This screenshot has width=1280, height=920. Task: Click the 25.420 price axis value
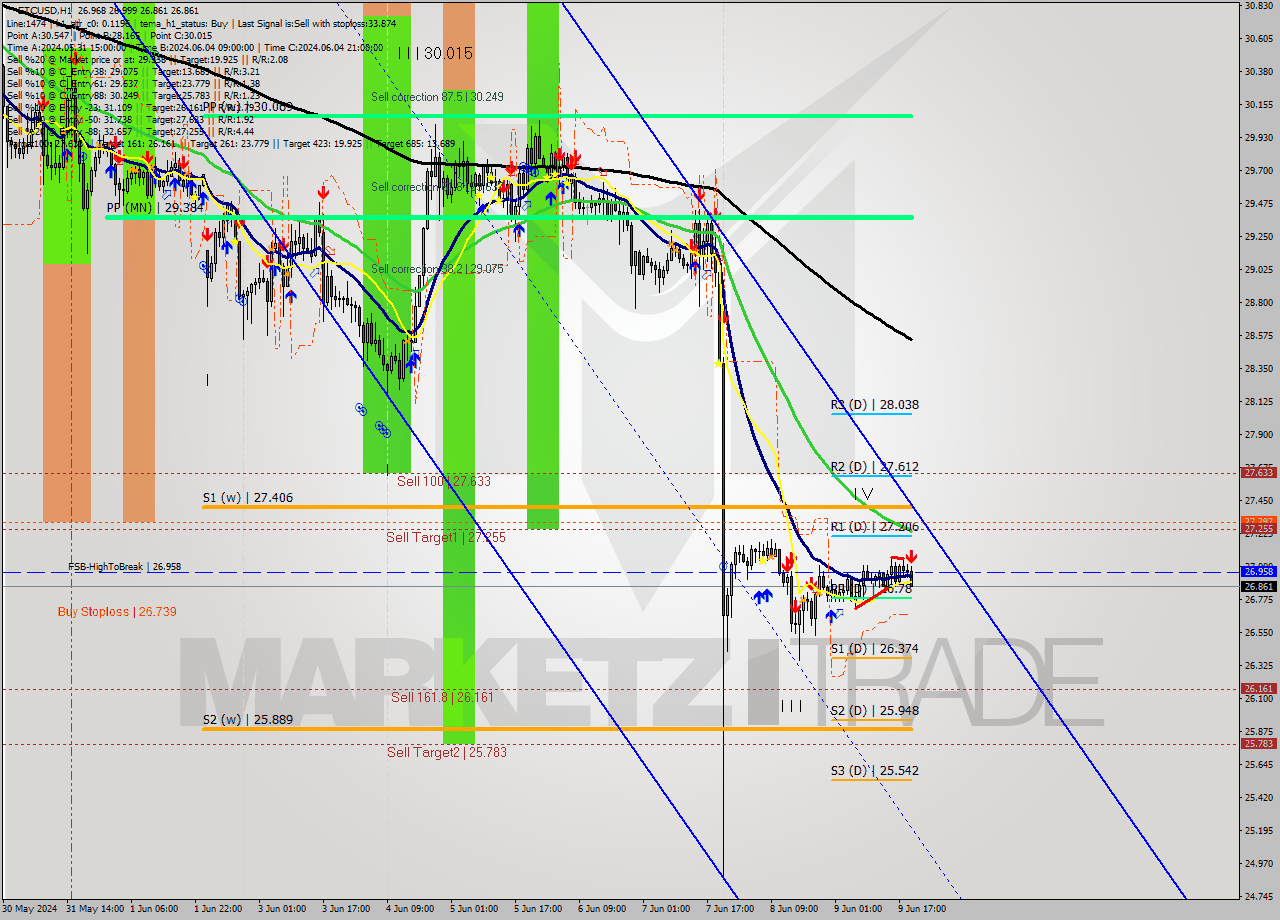[x=1258, y=798]
